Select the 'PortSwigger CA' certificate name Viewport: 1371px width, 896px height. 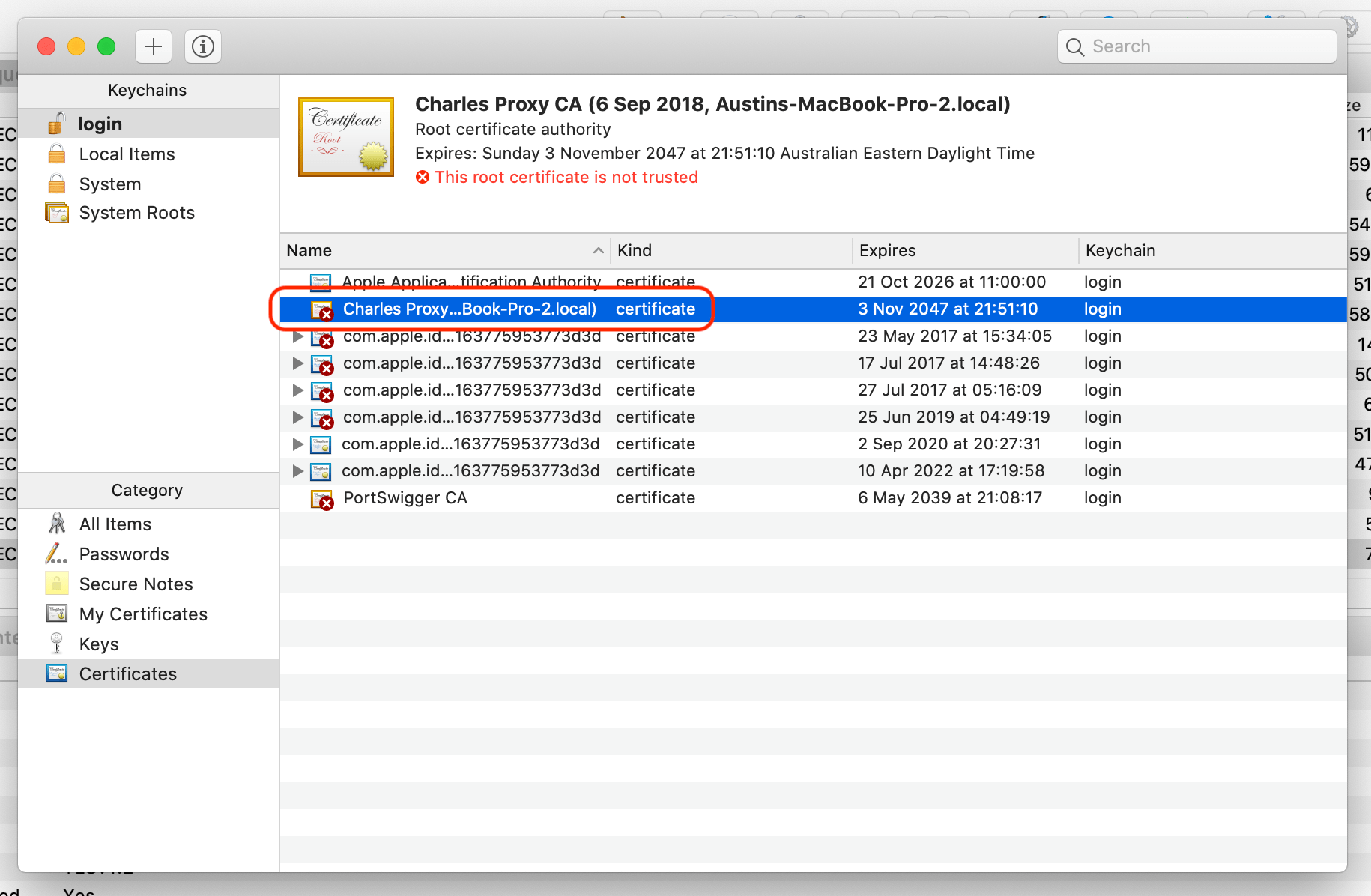[405, 498]
